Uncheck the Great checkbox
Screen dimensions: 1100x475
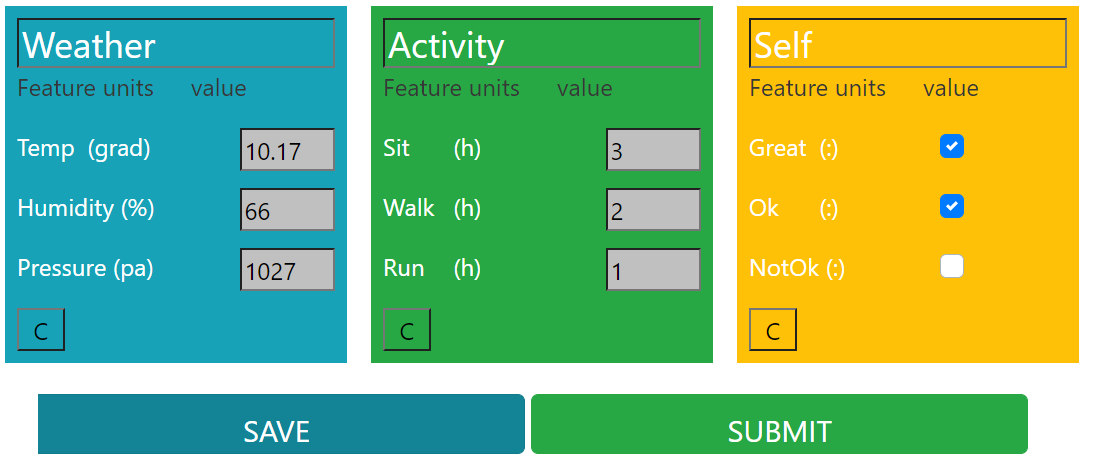click(x=952, y=146)
